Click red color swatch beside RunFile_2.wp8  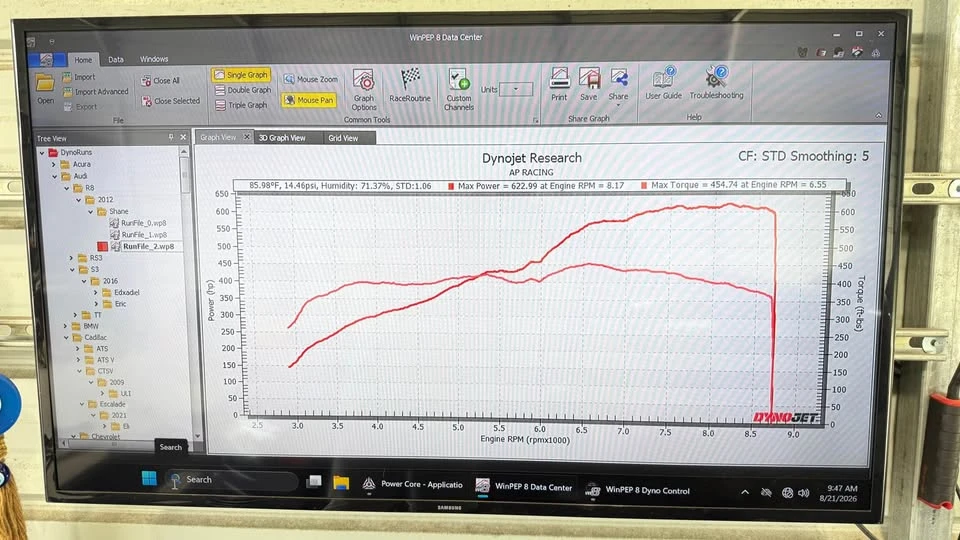point(102,246)
